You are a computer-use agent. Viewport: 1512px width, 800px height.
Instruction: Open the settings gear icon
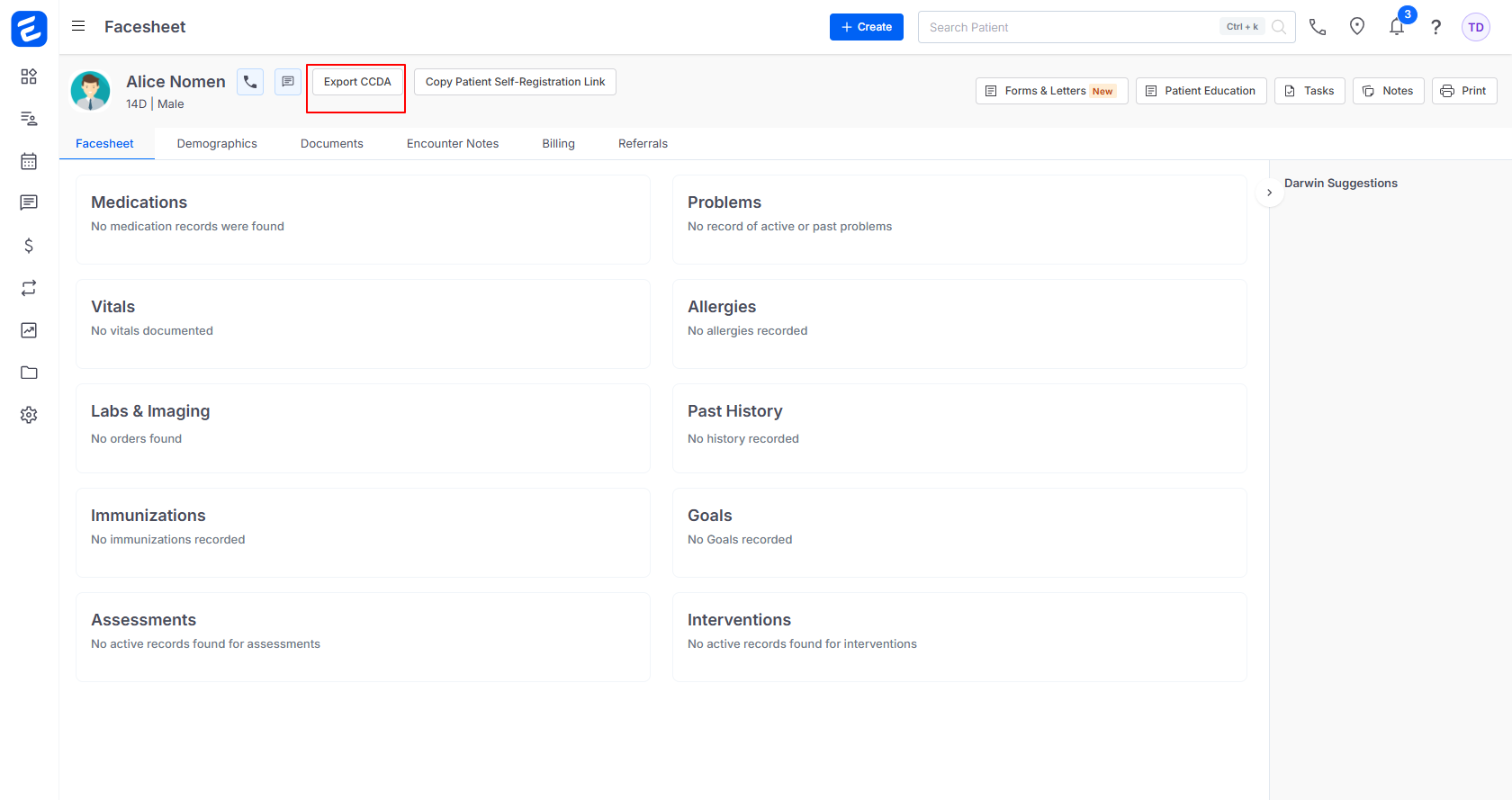(x=29, y=415)
